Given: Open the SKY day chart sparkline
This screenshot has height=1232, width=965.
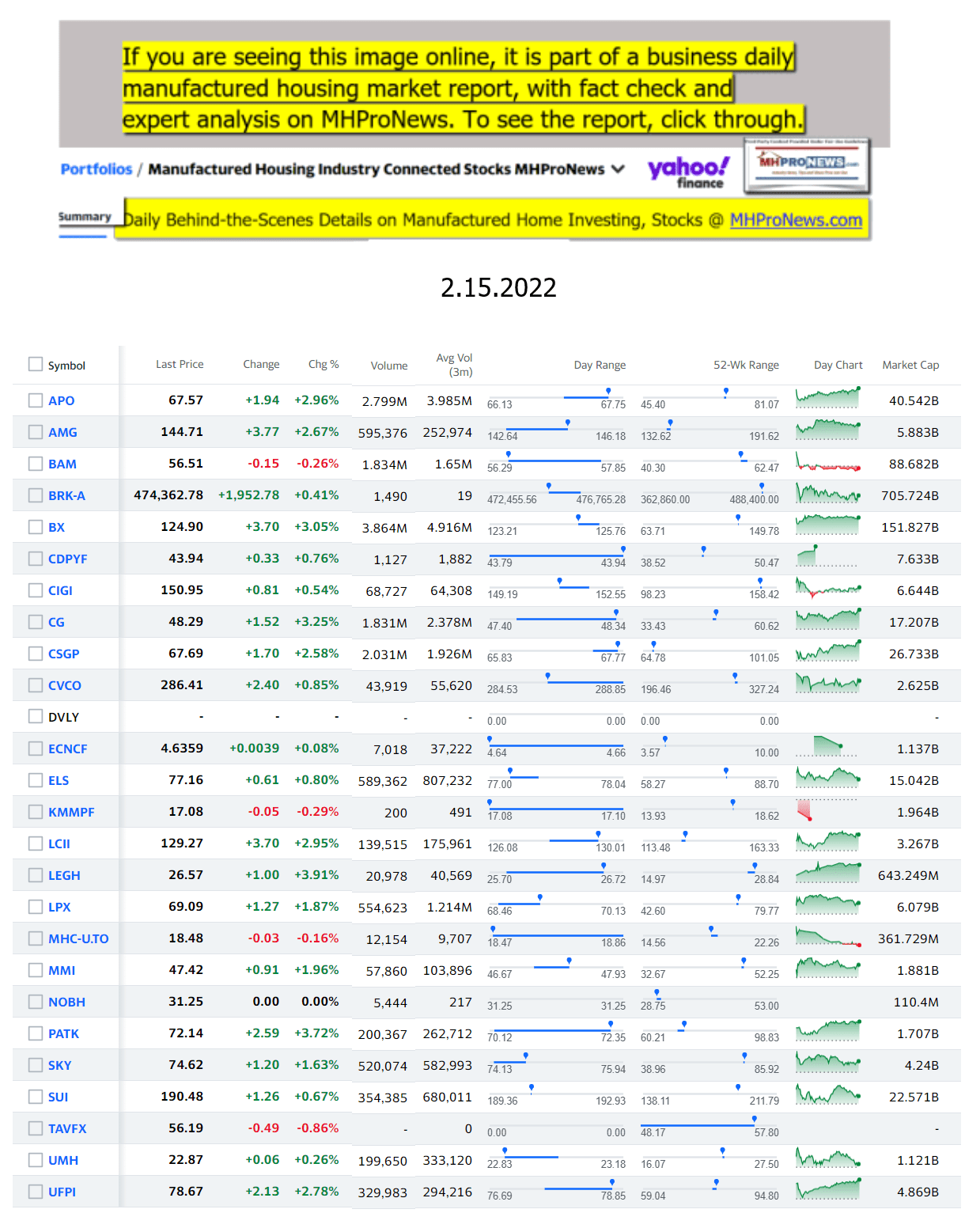Looking at the screenshot, I should (x=828, y=1062).
